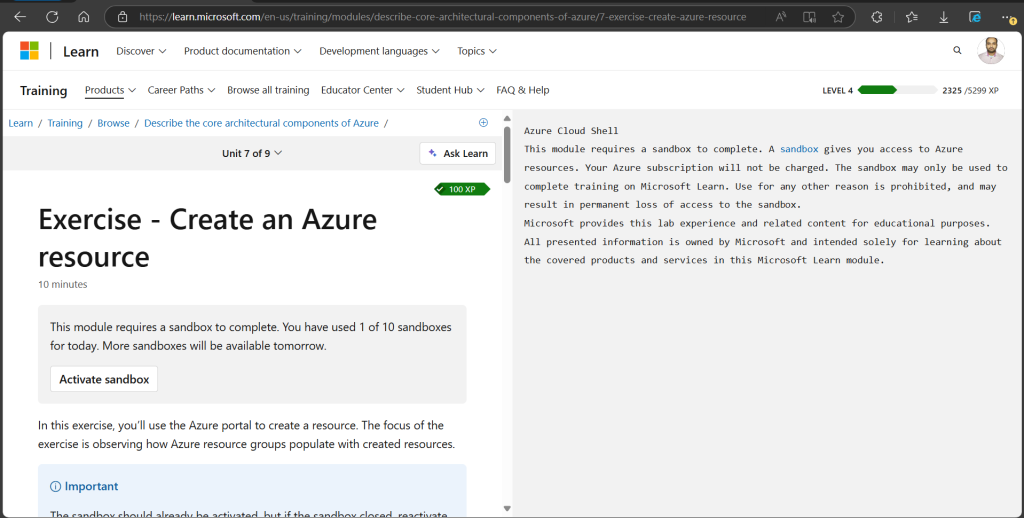
Task: Click the Training heading link
Action: 44,91
